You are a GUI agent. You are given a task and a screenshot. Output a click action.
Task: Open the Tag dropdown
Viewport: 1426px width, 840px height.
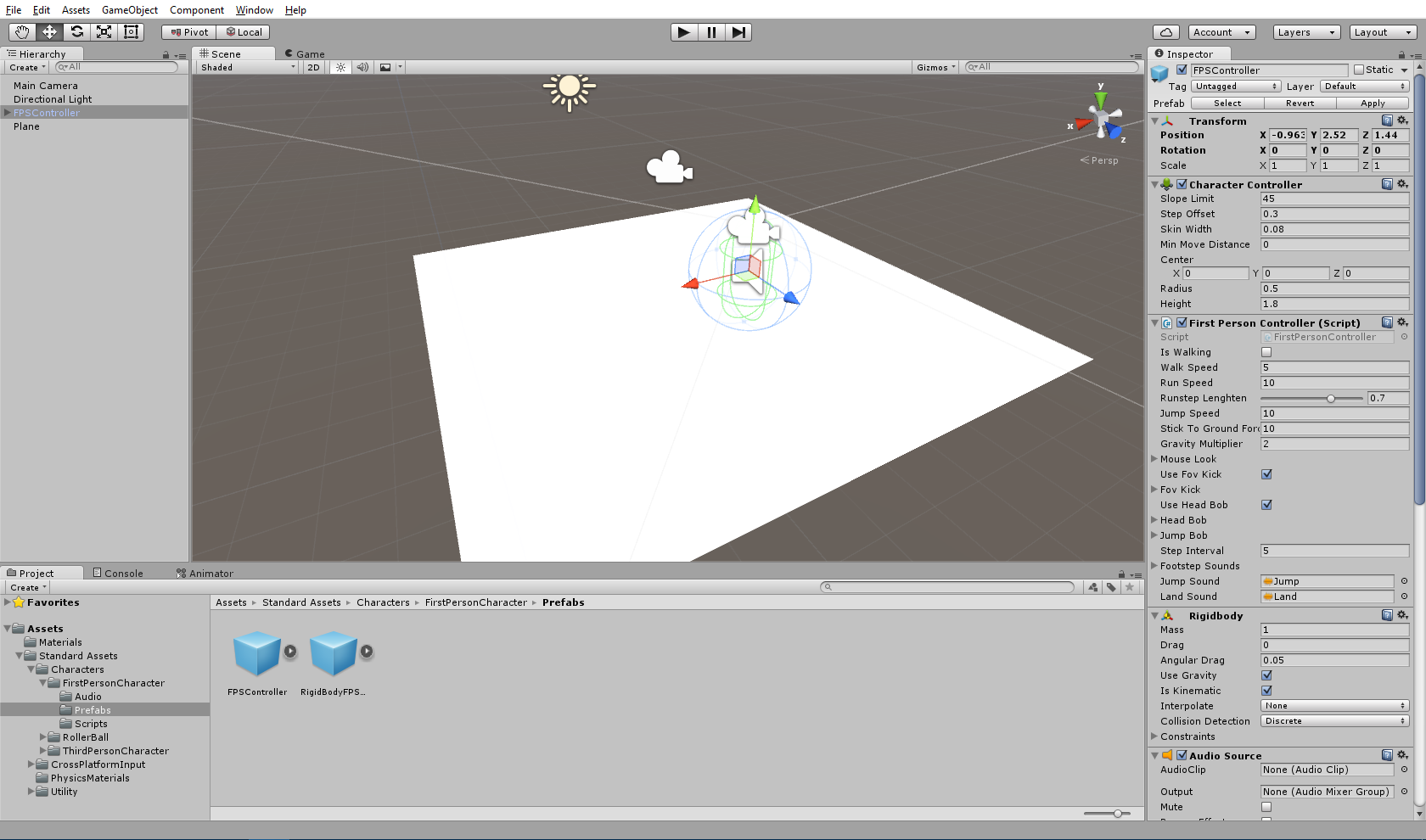1236,87
